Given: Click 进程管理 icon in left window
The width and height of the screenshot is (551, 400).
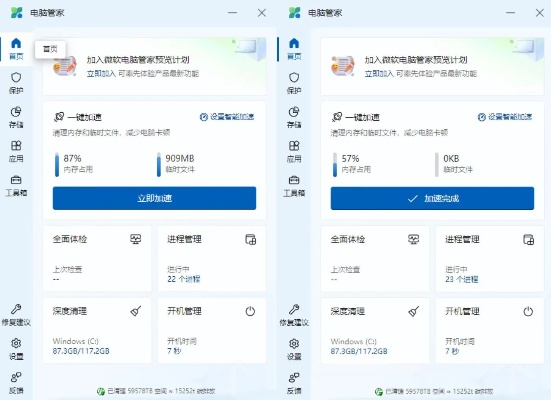Looking at the screenshot, I should point(250,239).
